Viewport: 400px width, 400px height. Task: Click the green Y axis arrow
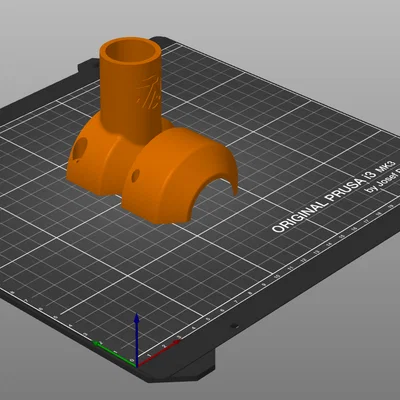(114, 354)
